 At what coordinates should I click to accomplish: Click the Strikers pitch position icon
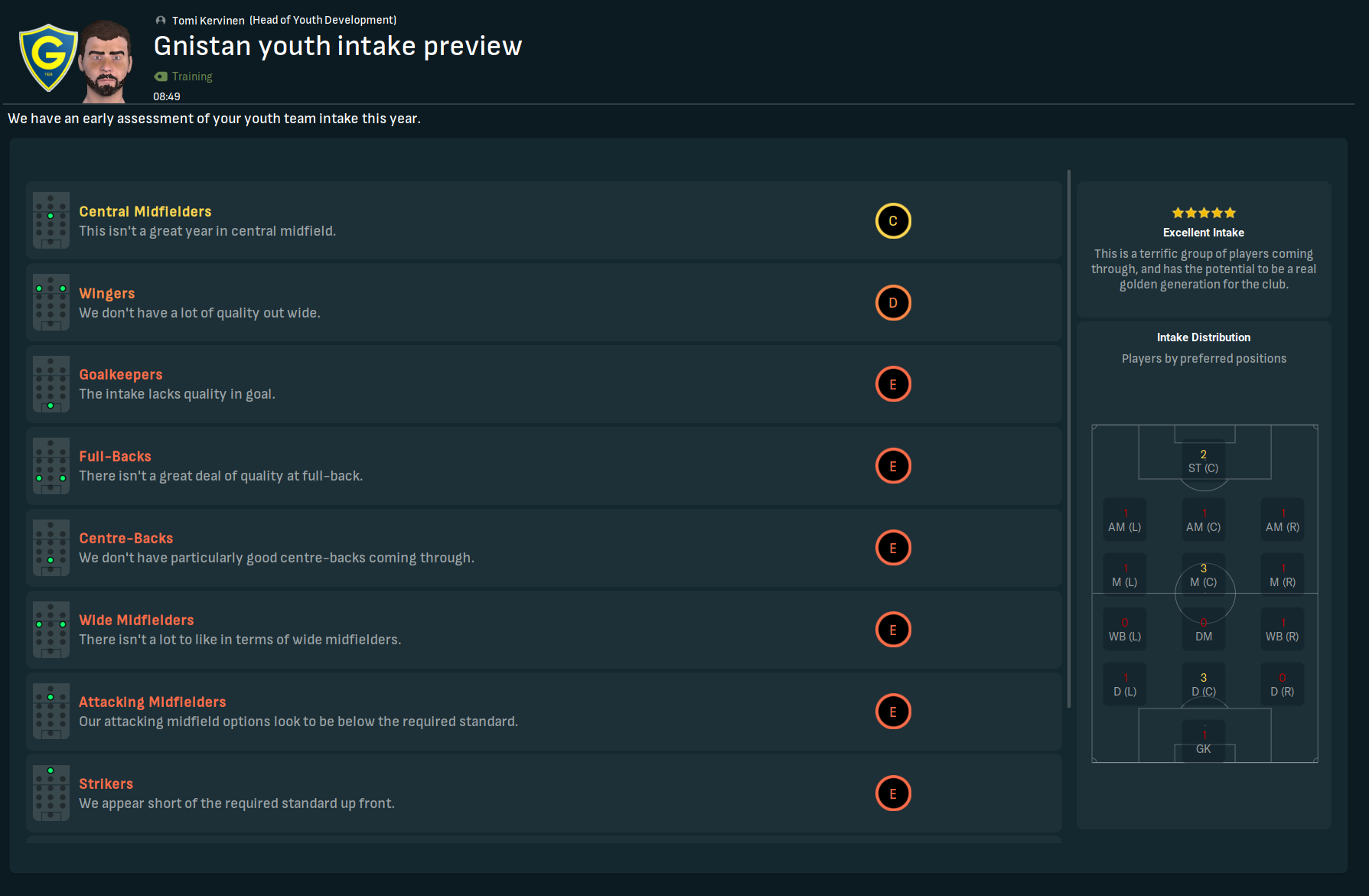coord(51,793)
